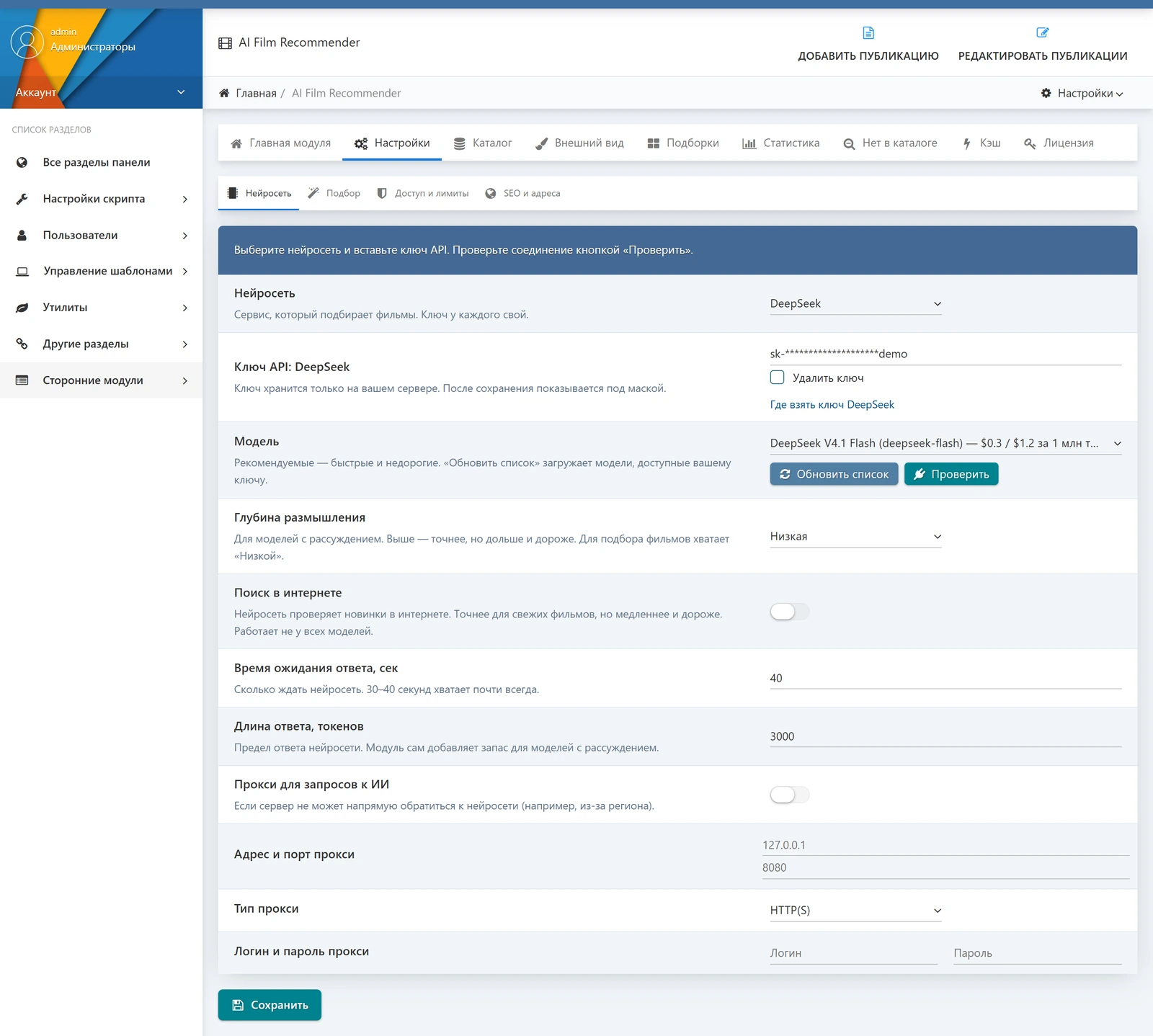Click the Обновить список button
The image size is (1153, 1036).
[x=834, y=474]
